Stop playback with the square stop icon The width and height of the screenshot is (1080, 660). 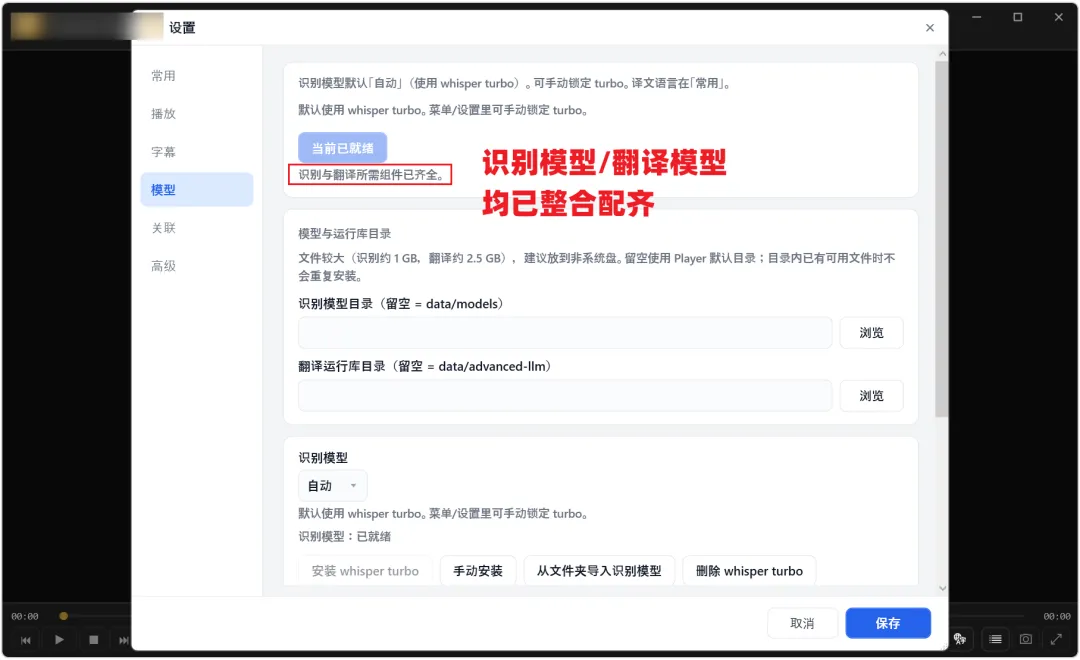(94, 640)
